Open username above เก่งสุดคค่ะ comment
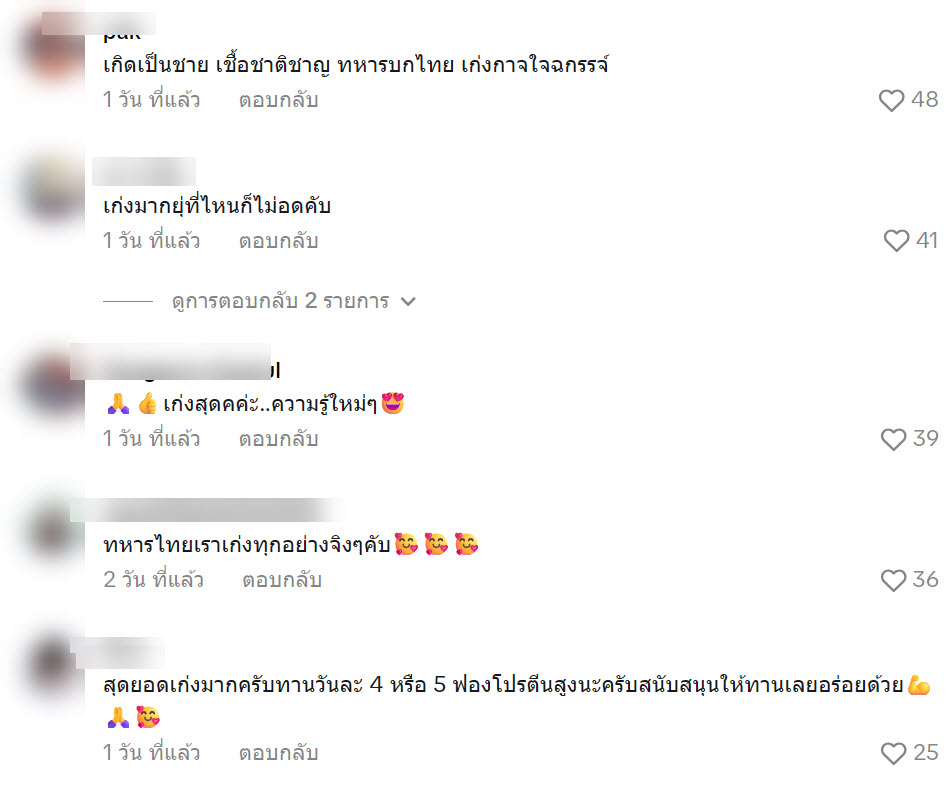948x785 pixels. (175, 363)
